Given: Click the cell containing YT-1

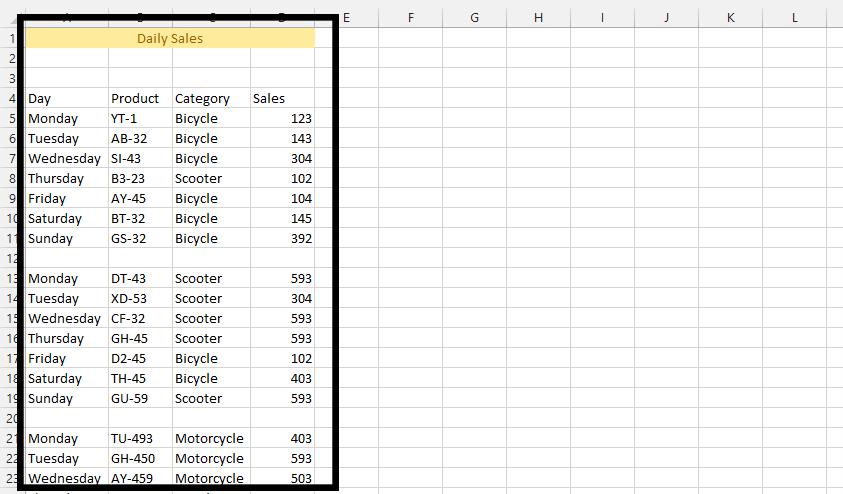Looking at the screenshot, I should tap(140, 118).
